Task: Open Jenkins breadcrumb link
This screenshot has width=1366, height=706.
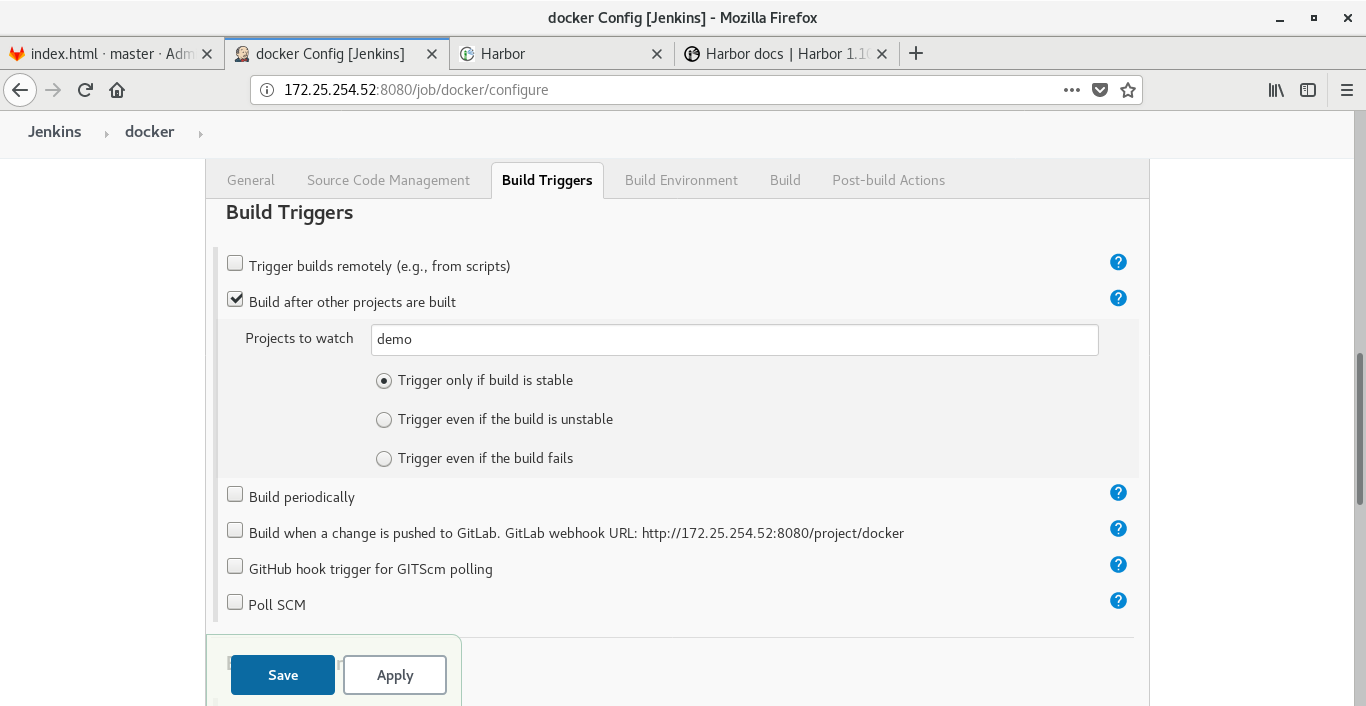Action: (55, 132)
